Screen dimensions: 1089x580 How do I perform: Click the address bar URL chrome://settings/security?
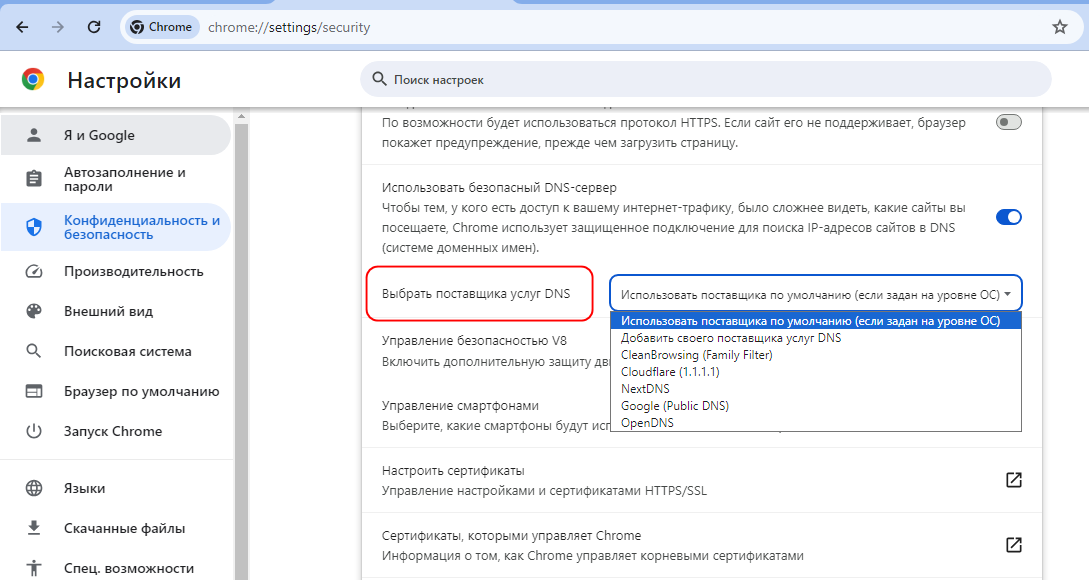289,27
